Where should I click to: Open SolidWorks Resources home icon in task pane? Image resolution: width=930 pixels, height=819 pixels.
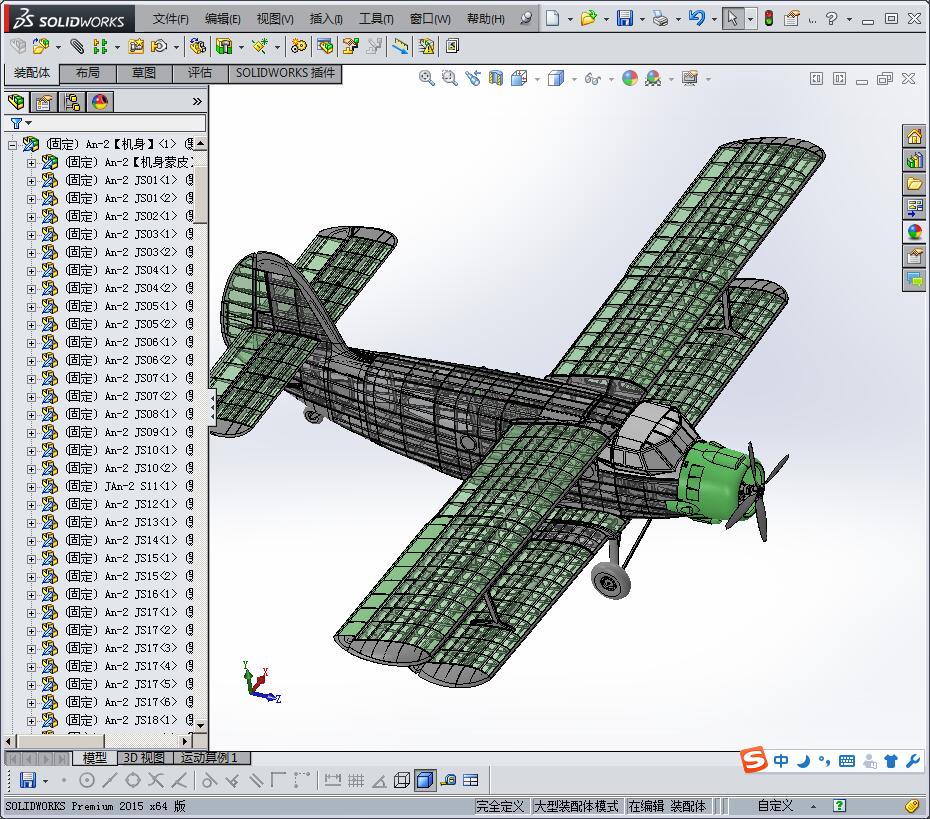(914, 137)
